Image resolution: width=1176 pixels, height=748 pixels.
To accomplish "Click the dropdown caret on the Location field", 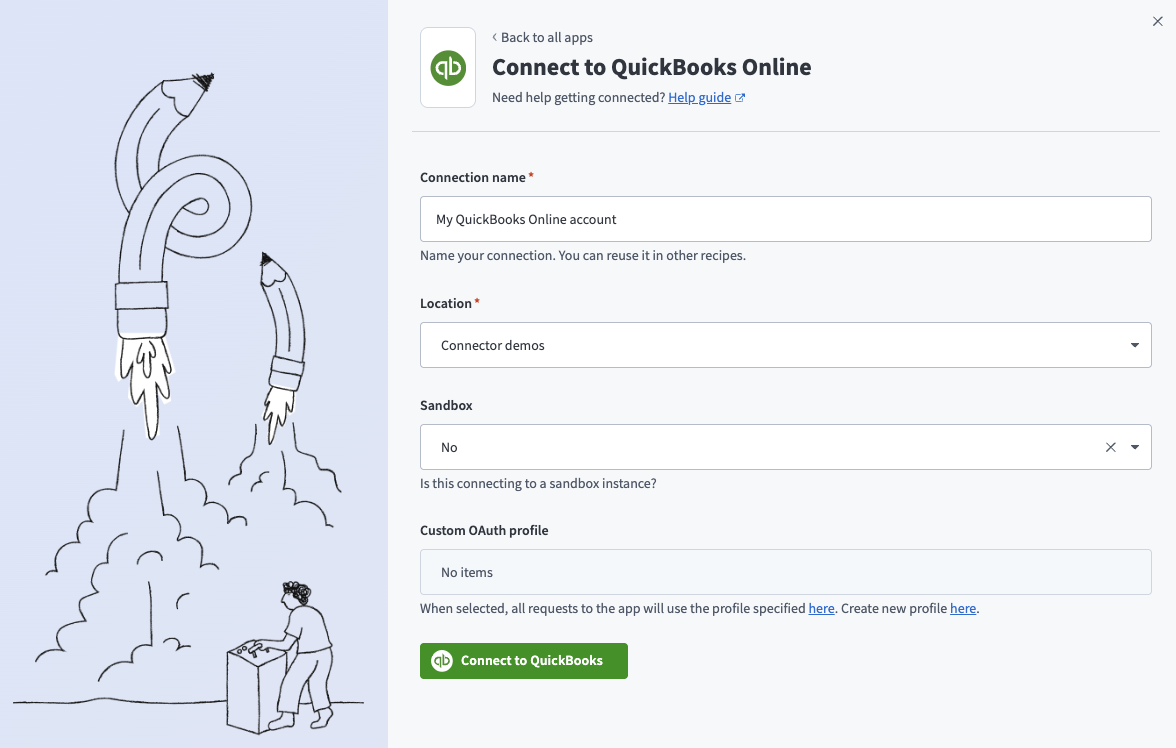I will click(1134, 344).
